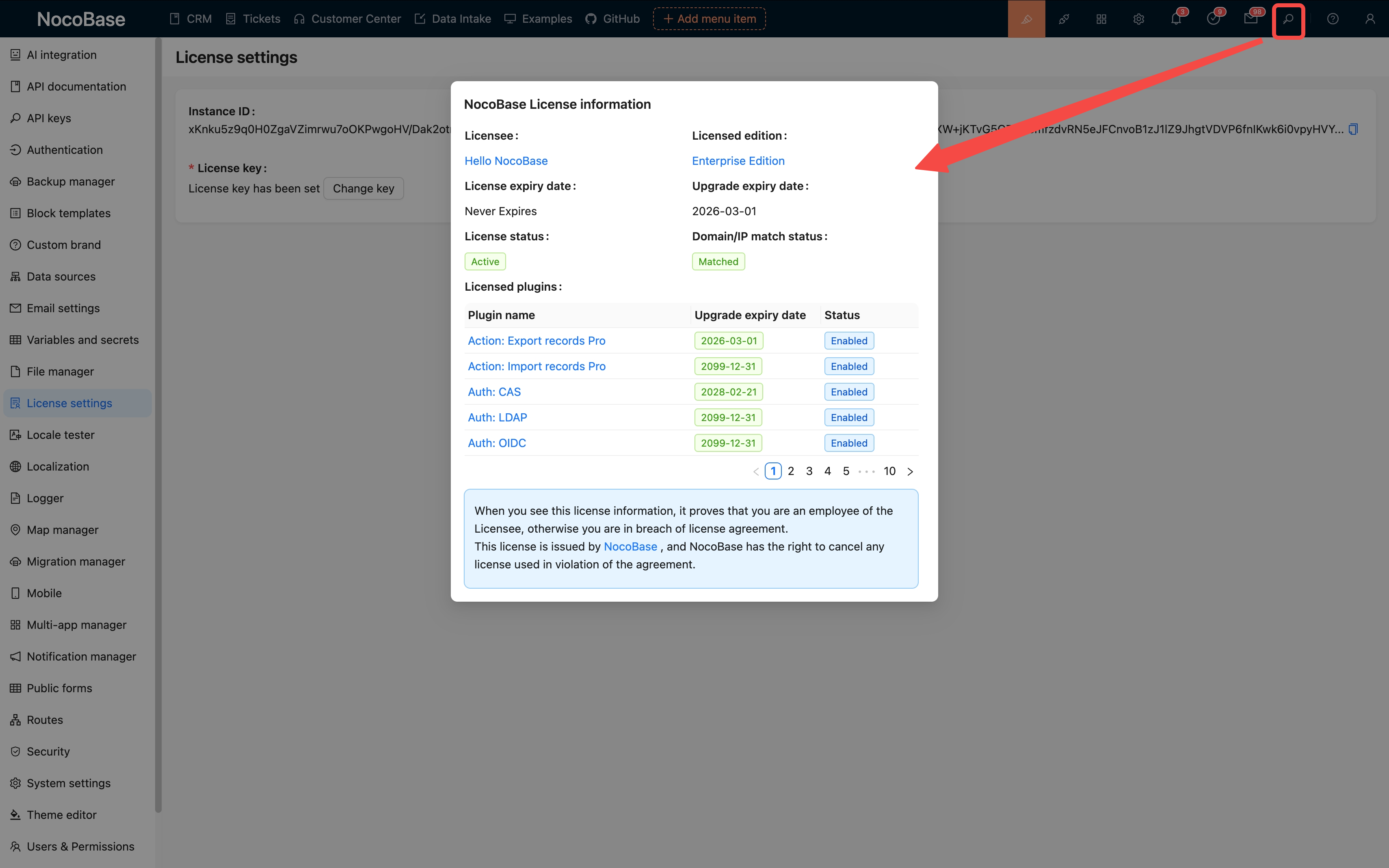
Task: Open Localization settings
Action: click(x=78, y=467)
